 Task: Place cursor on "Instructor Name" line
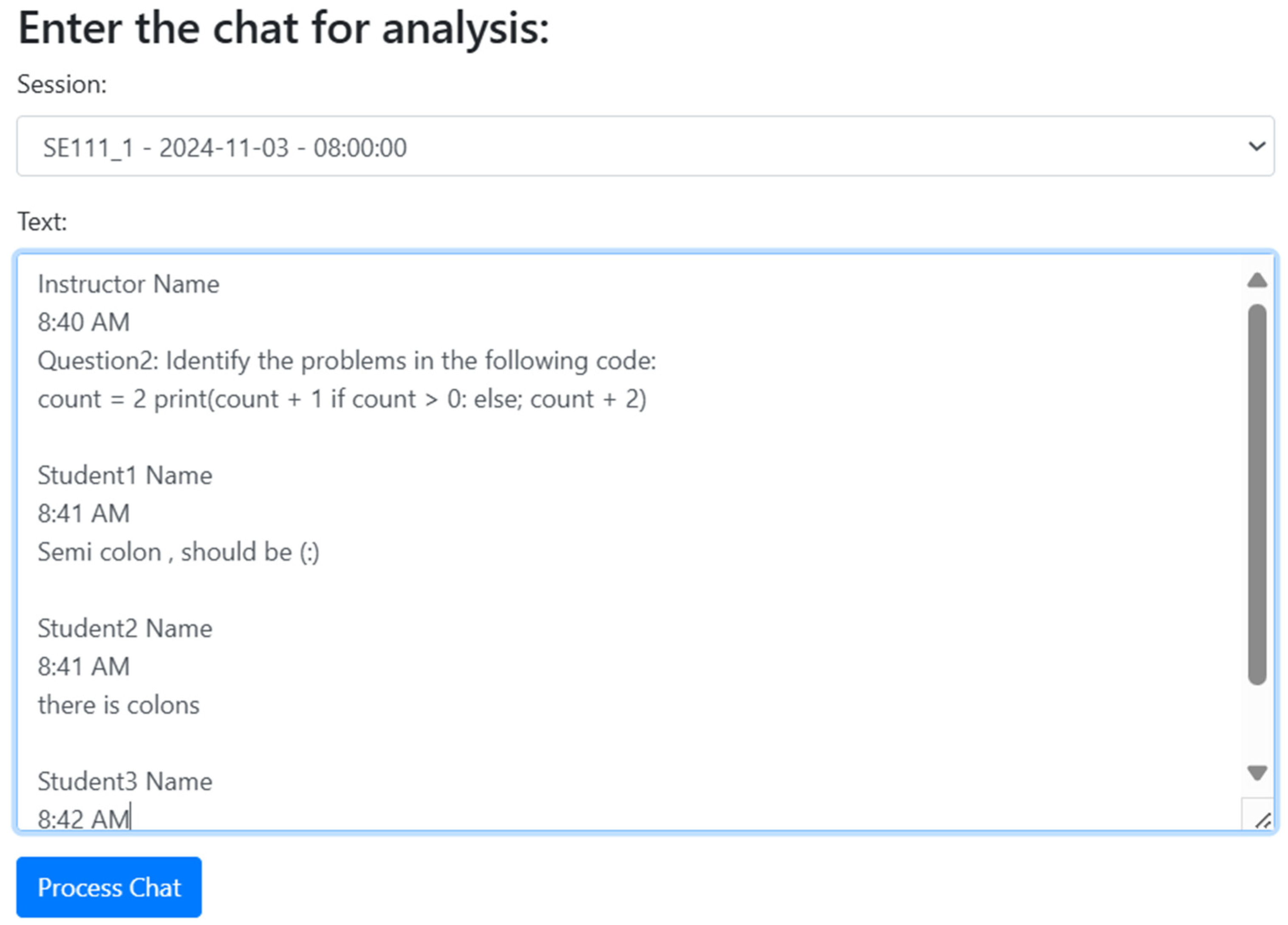128,284
